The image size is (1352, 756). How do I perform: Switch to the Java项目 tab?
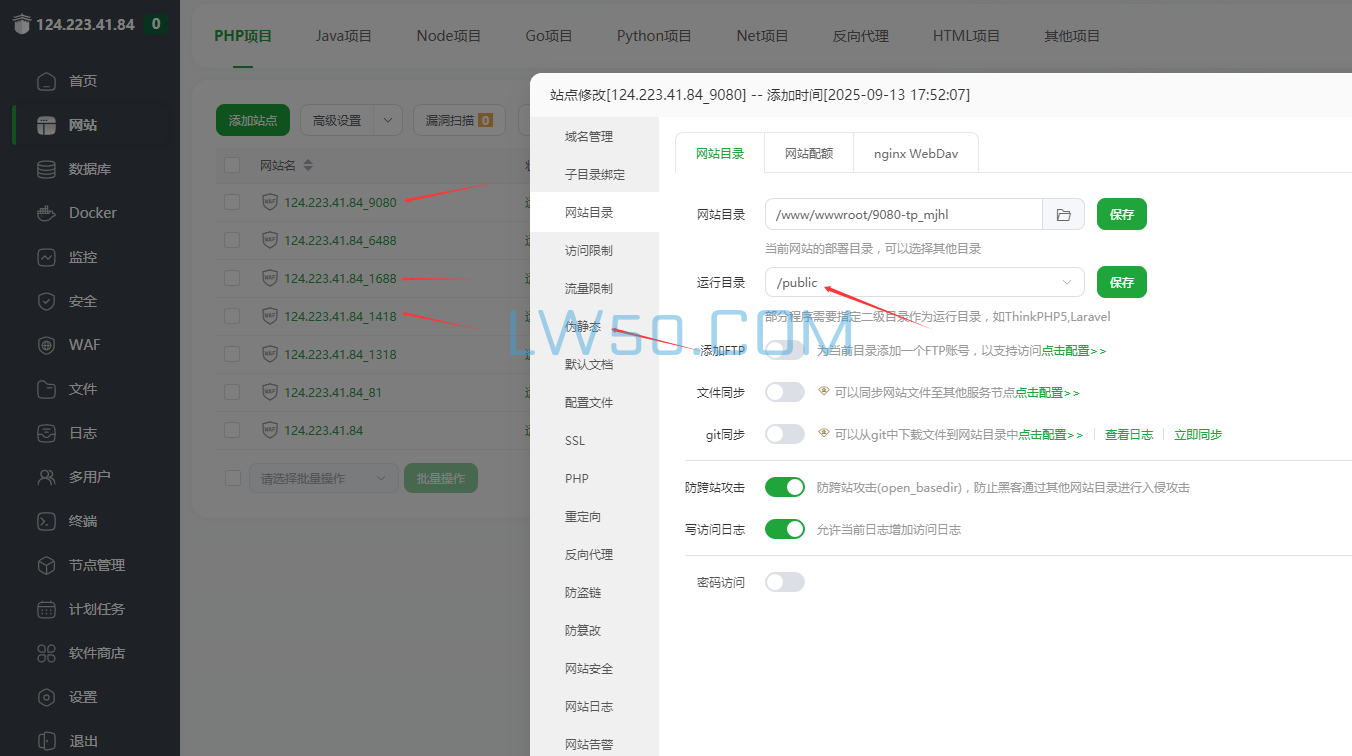[343, 36]
